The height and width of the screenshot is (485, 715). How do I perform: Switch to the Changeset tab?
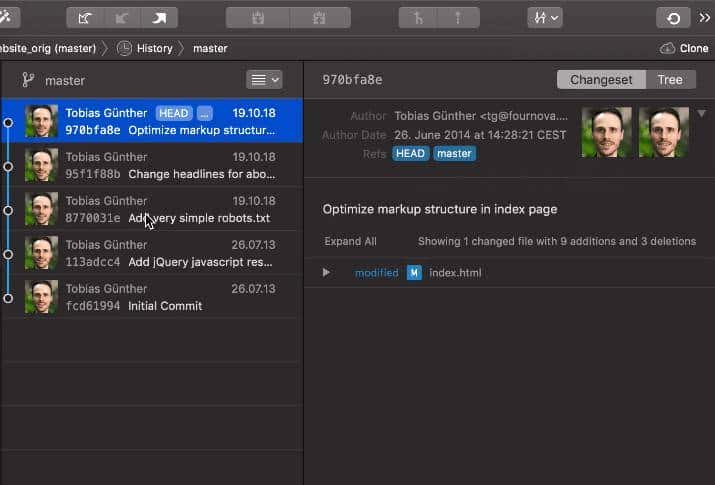(x=601, y=80)
